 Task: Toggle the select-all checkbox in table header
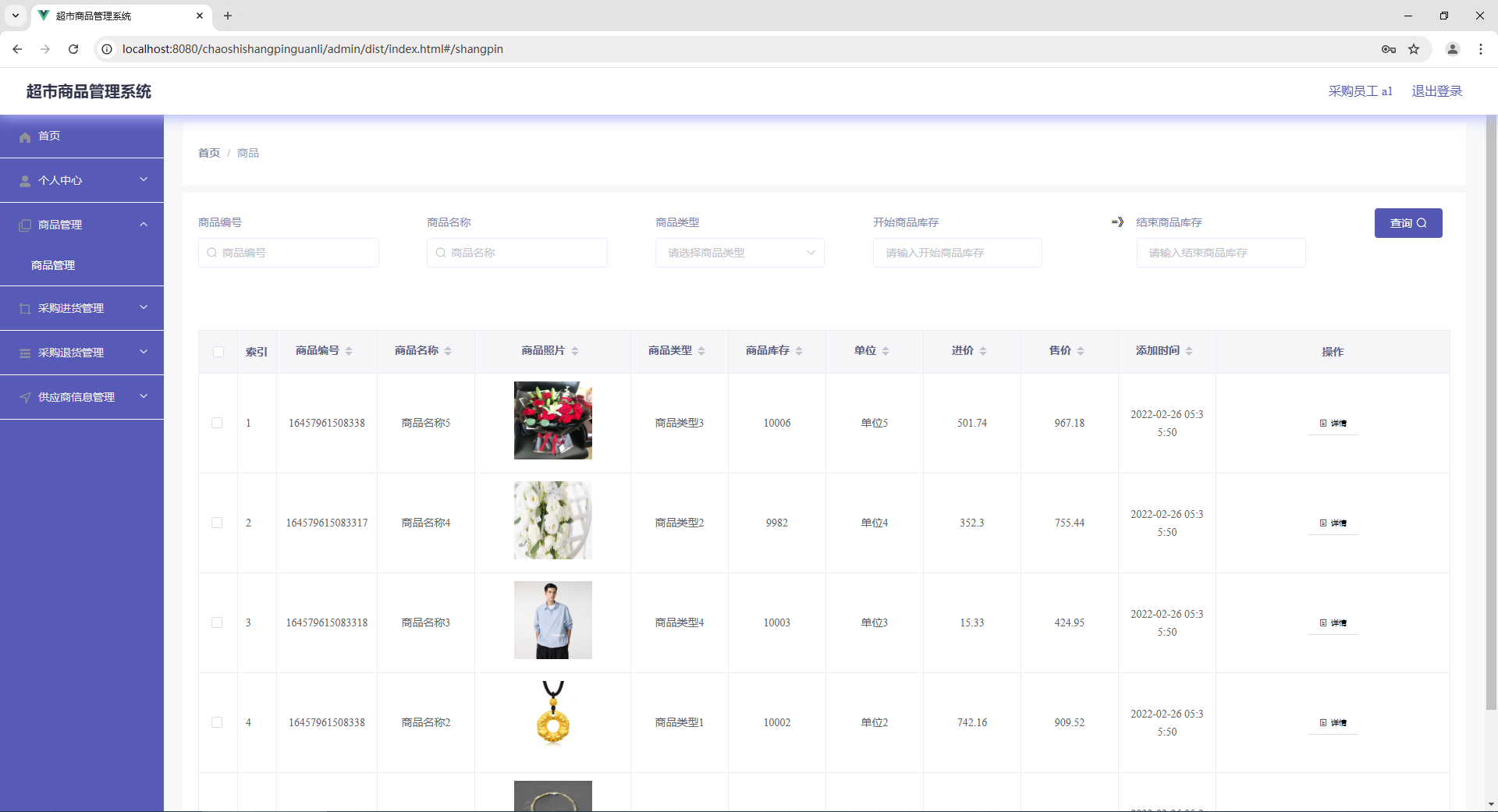218,352
